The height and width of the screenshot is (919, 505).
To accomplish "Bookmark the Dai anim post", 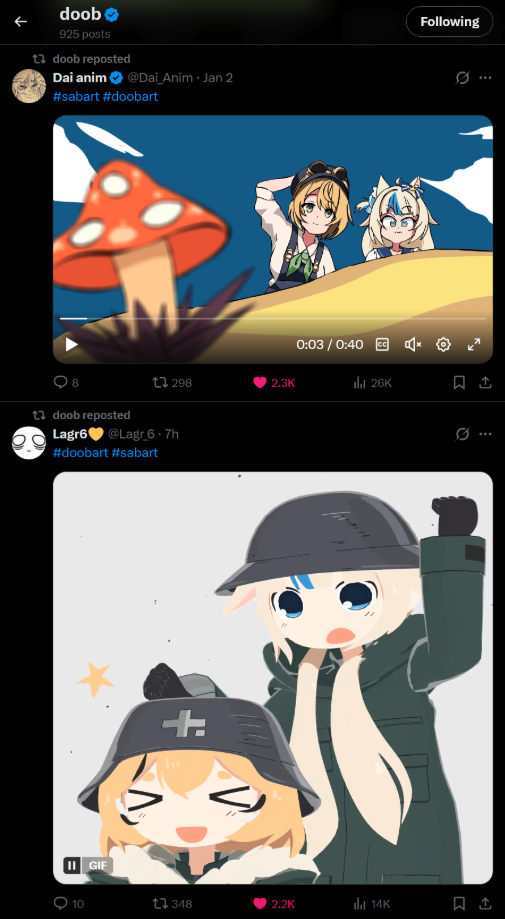I will coord(459,383).
